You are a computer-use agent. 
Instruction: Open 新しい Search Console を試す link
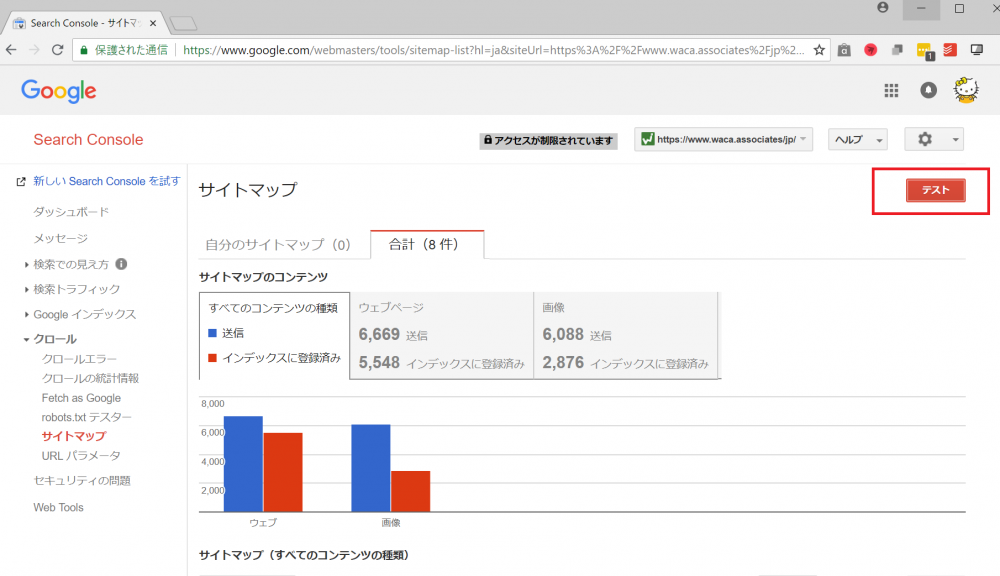[x=107, y=181]
